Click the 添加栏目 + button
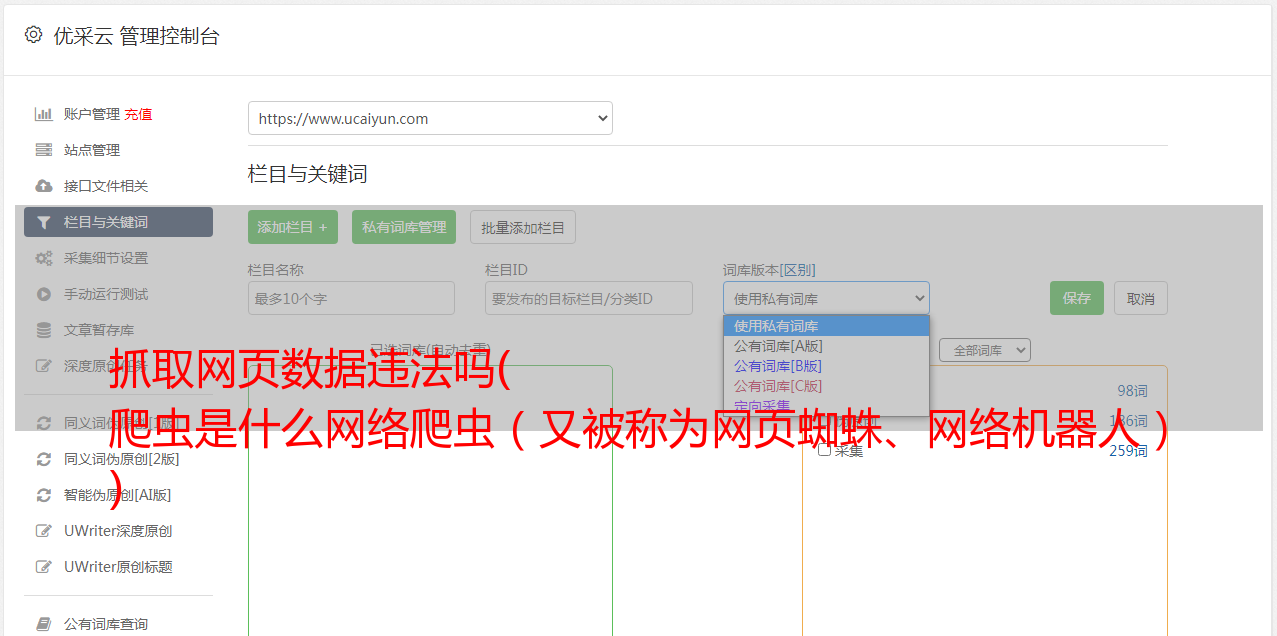This screenshot has height=636, width=1277. pos(293,227)
